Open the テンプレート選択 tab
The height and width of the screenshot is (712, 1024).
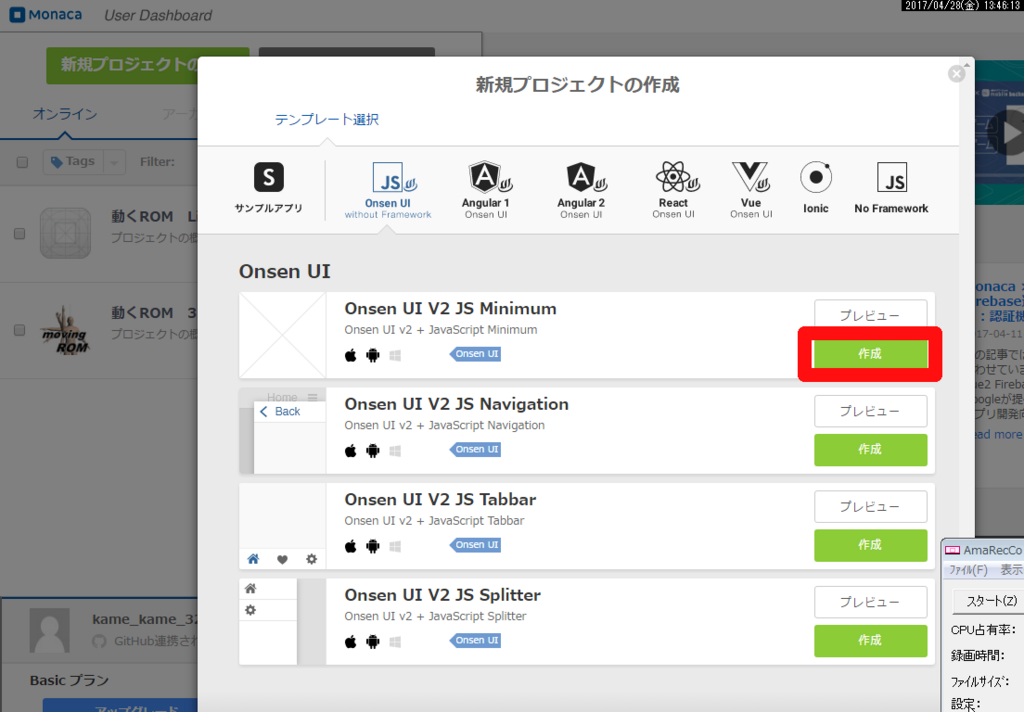pos(327,120)
